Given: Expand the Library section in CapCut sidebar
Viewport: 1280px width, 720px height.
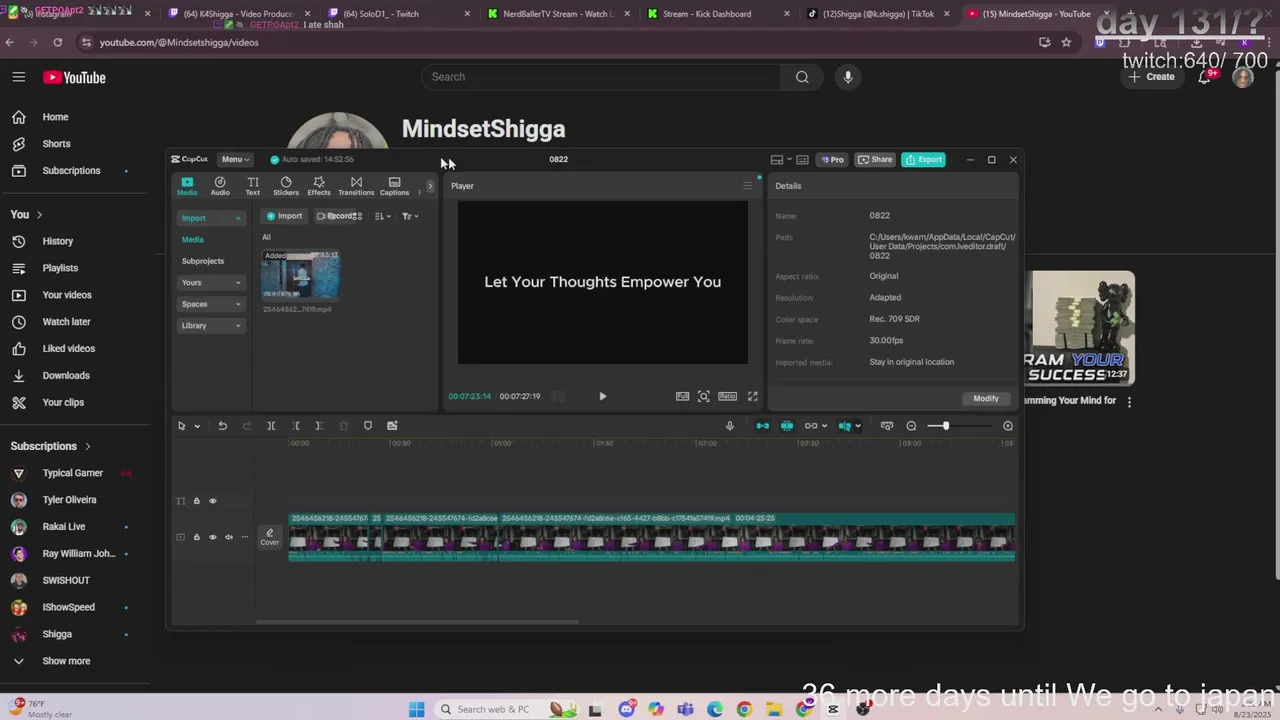Looking at the screenshot, I should click(x=210, y=325).
